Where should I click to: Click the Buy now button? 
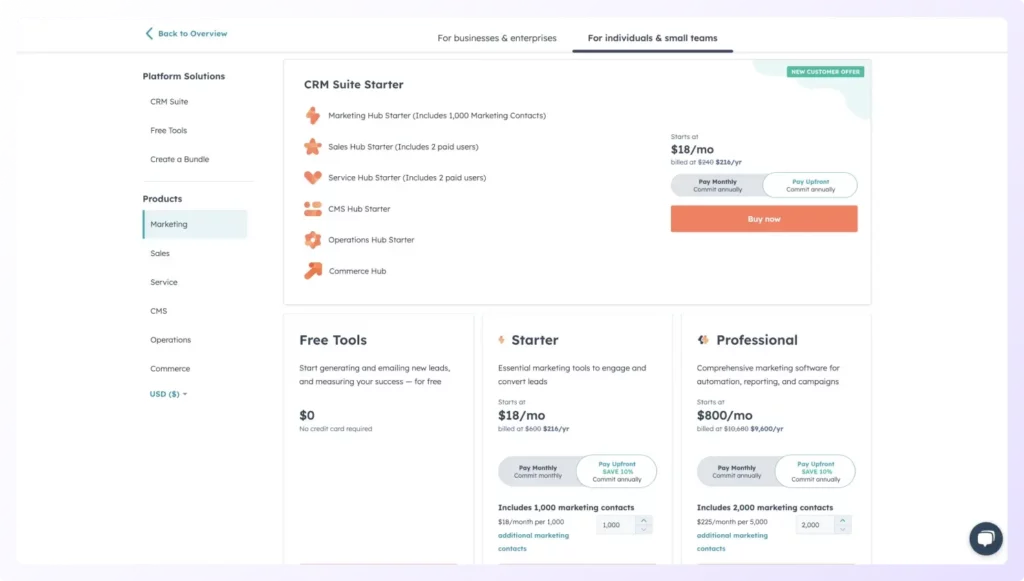click(764, 219)
